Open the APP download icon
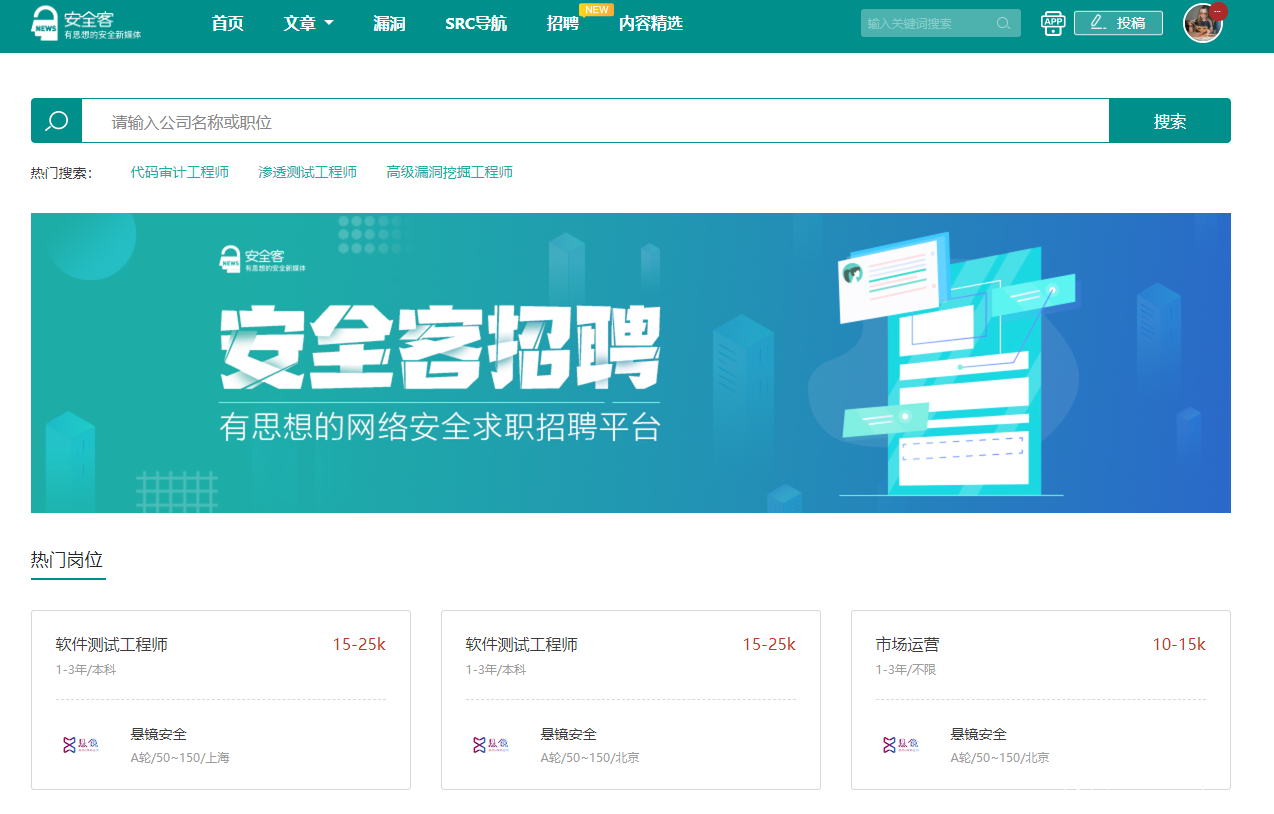The image size is (1274, 814). tap(1053, 23)
